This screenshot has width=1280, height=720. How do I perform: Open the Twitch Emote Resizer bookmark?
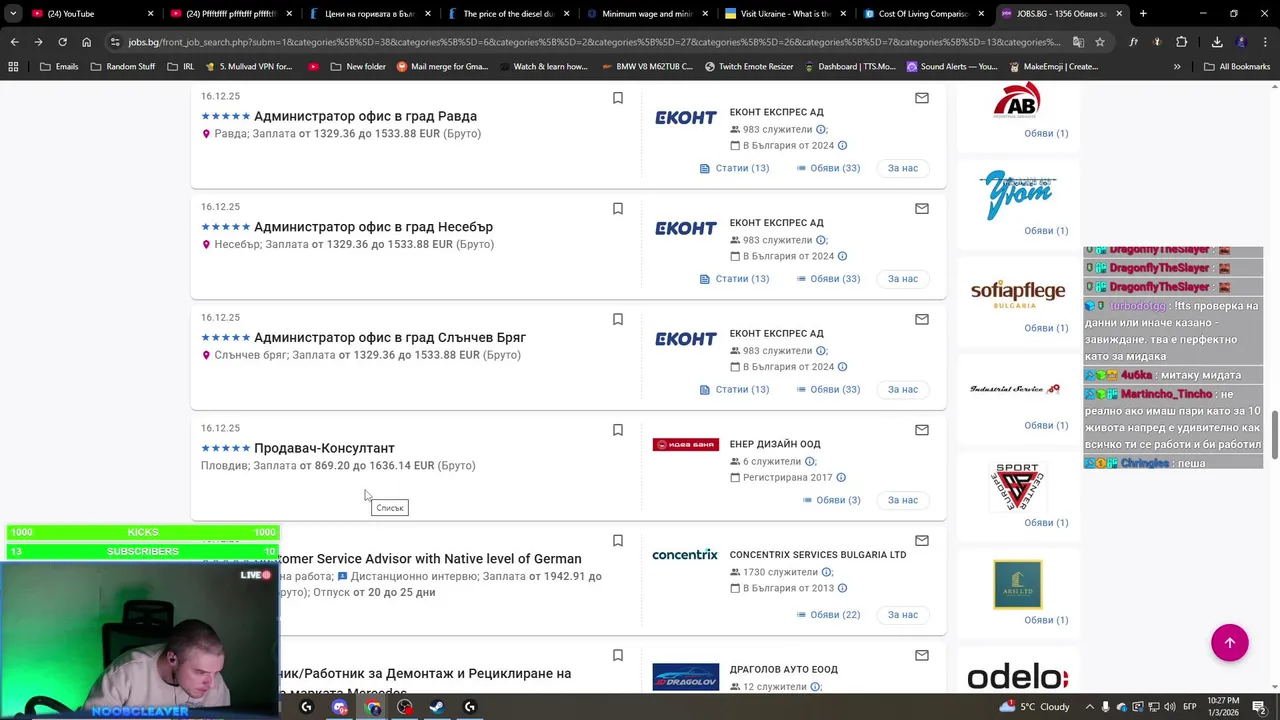(x=749, y=67)
